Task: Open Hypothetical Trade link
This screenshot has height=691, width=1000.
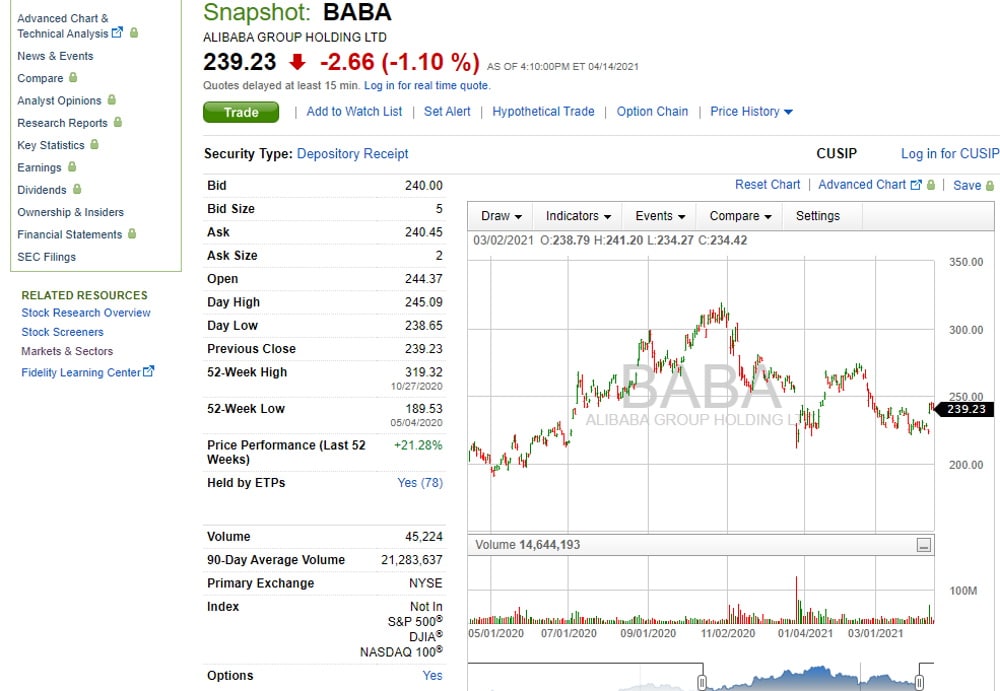Action: [543, 112]
